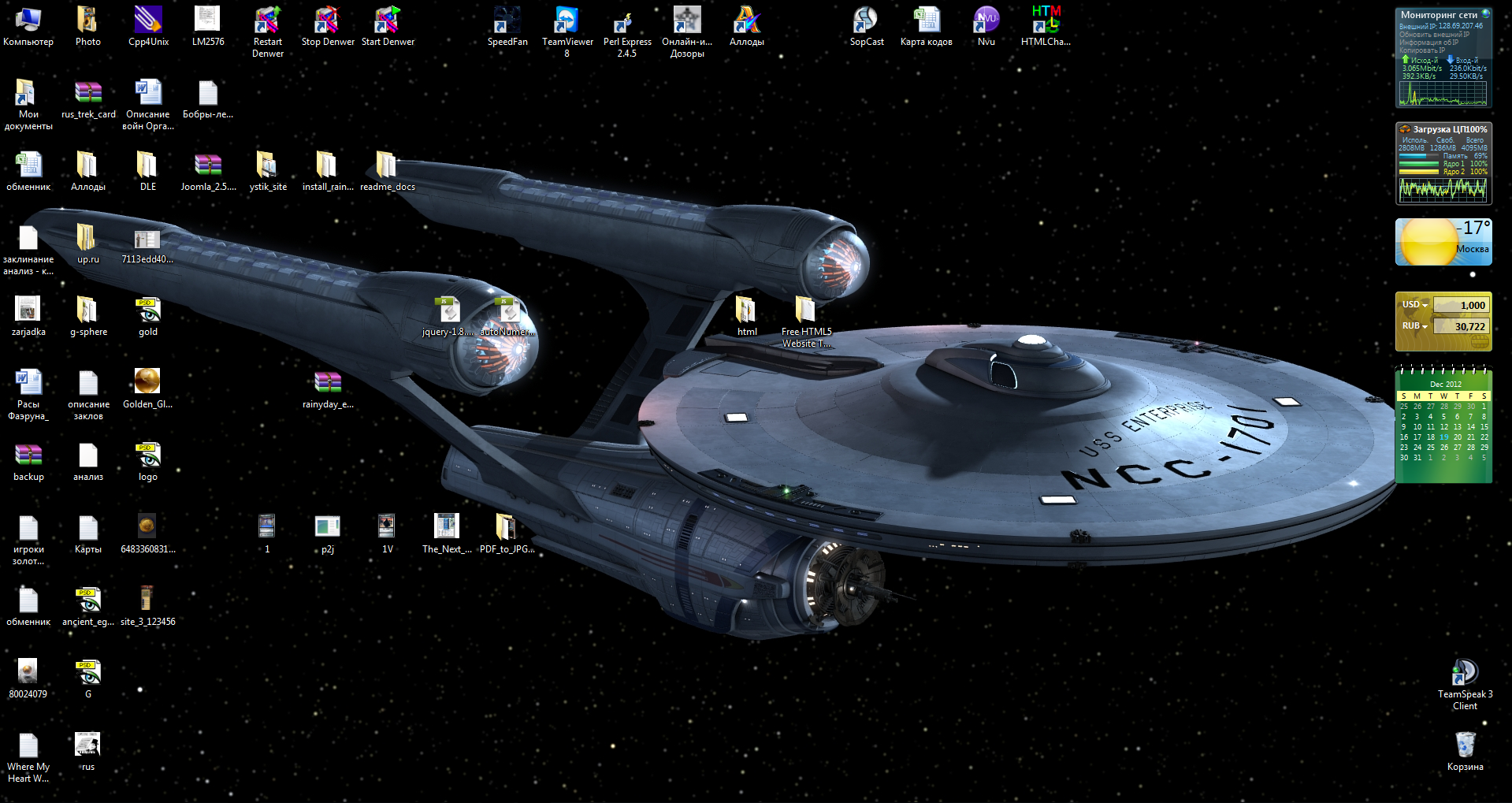Viewport: 1512px width, 803px height.
Task: Select the Where My Heart W... file
Action: tap(28, 757)
